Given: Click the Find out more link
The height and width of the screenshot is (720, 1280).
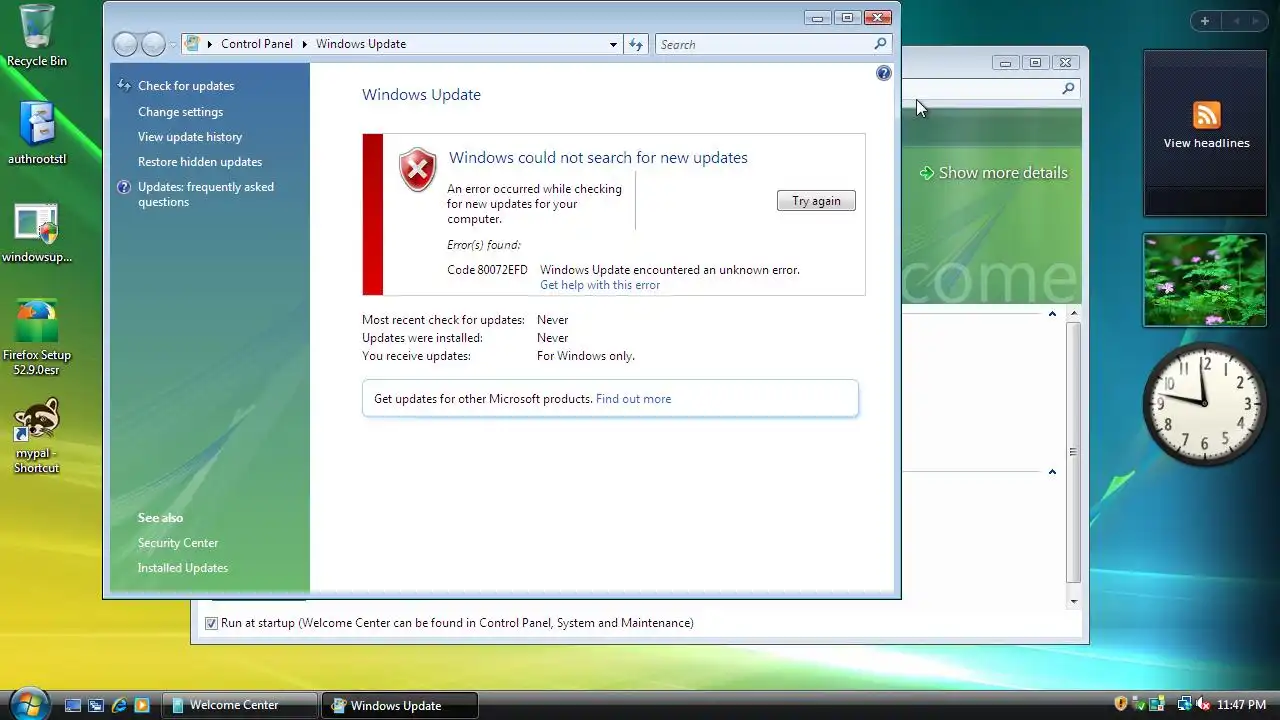Looking at the screenshot, I should 633,399.
